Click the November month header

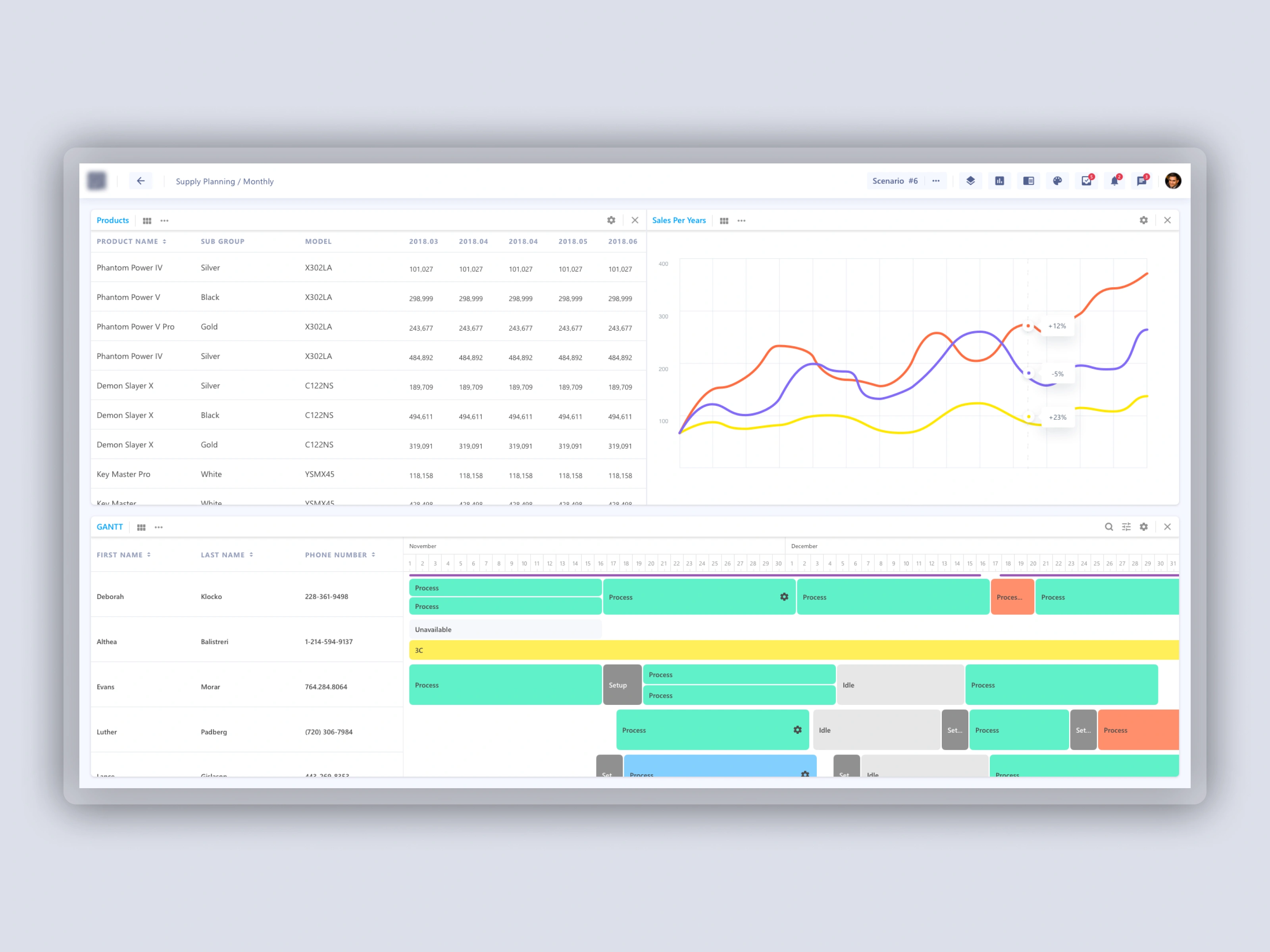pos(423,546)
